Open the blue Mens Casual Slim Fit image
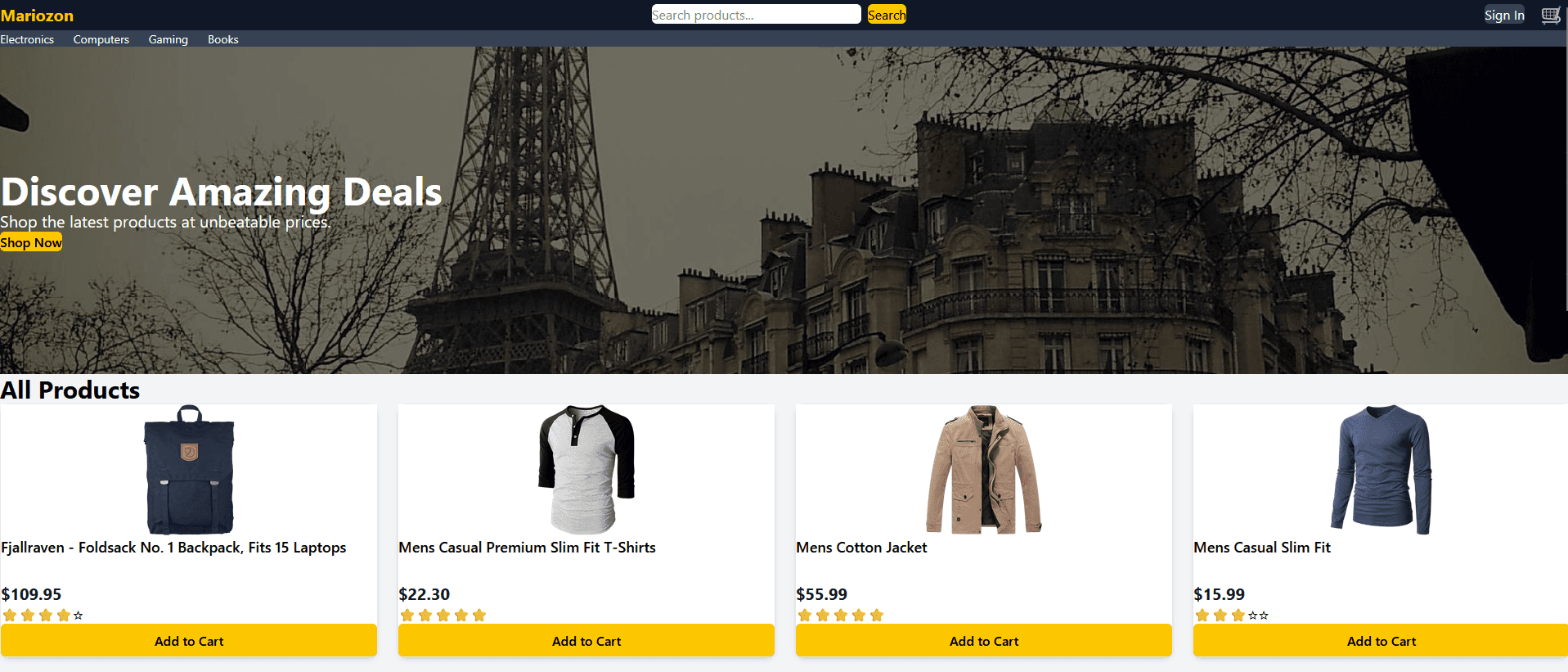 [x=1382, y=470]
